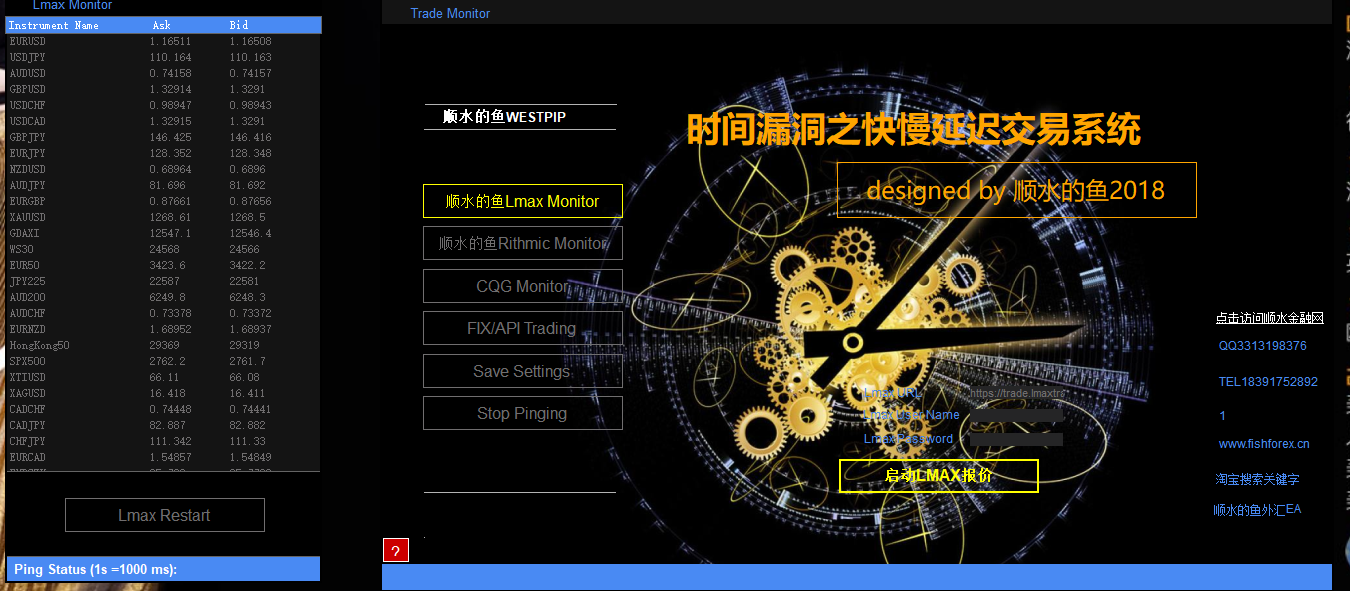Click the Lmax Restart button

[164, 515]
